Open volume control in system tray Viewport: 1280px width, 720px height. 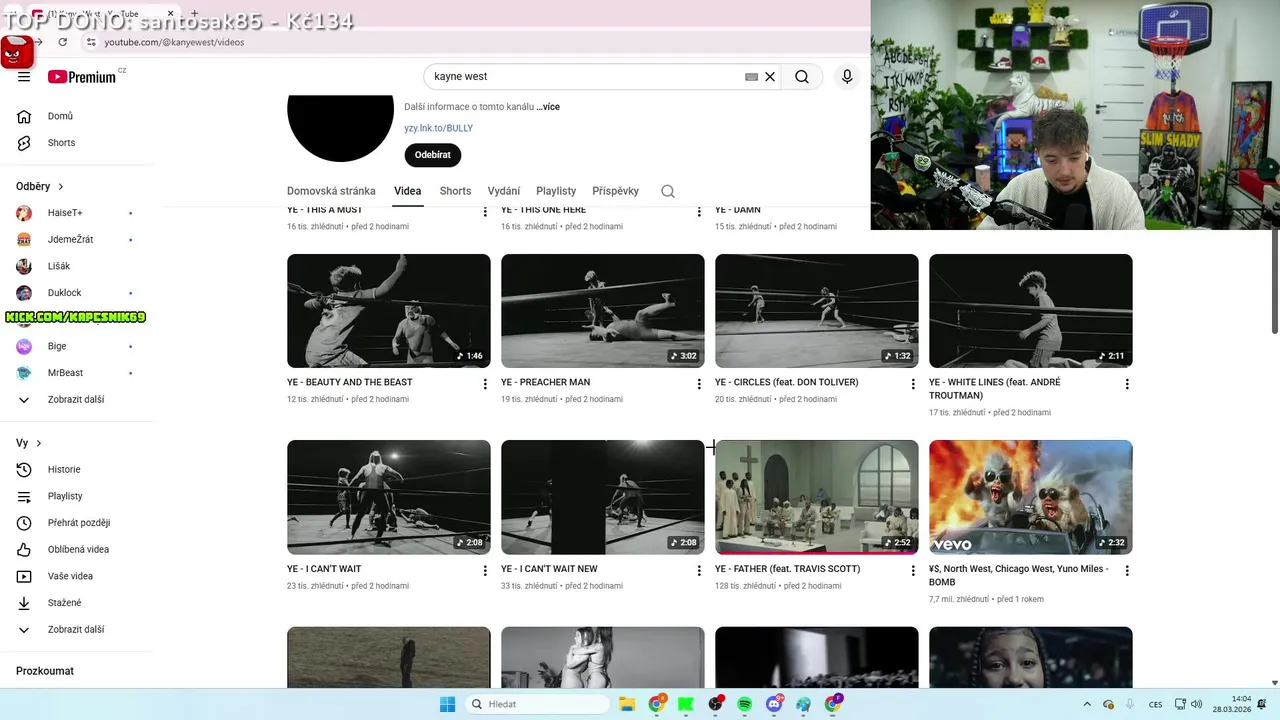point(1197,704)
